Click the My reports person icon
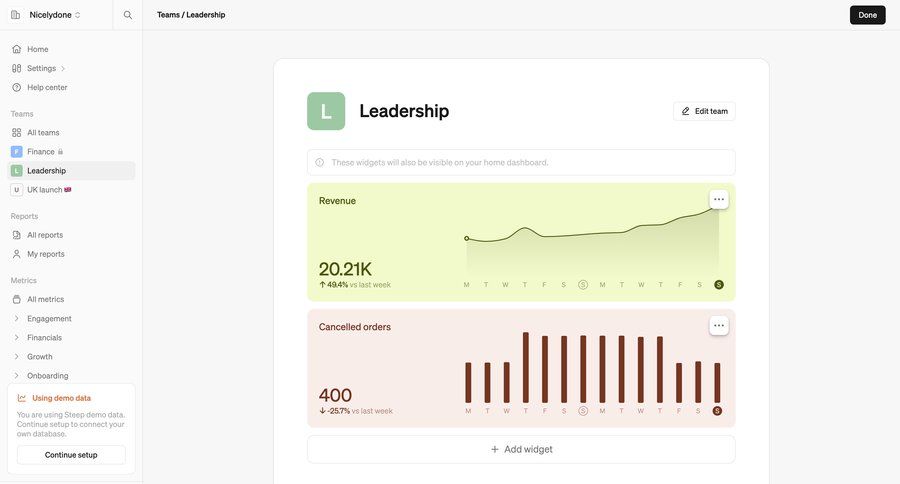 tap(17, 254)
